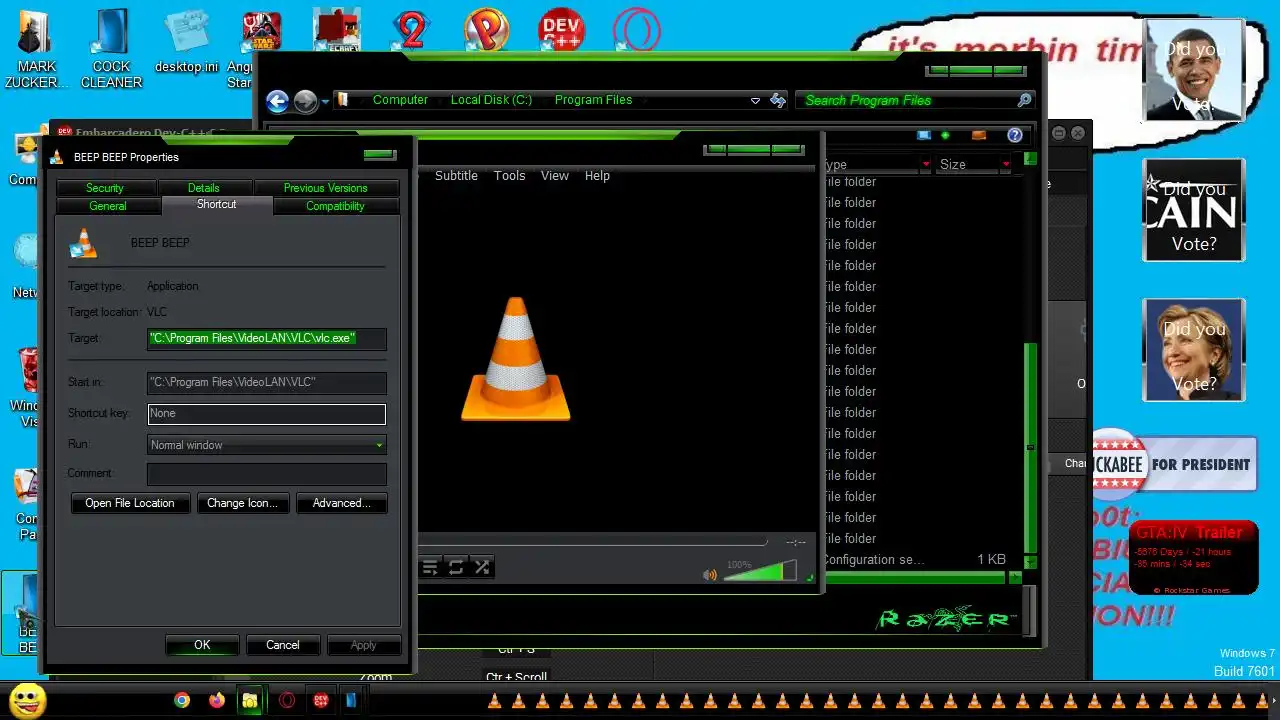Open the Start menu smiley button

(x=28, y=699)
